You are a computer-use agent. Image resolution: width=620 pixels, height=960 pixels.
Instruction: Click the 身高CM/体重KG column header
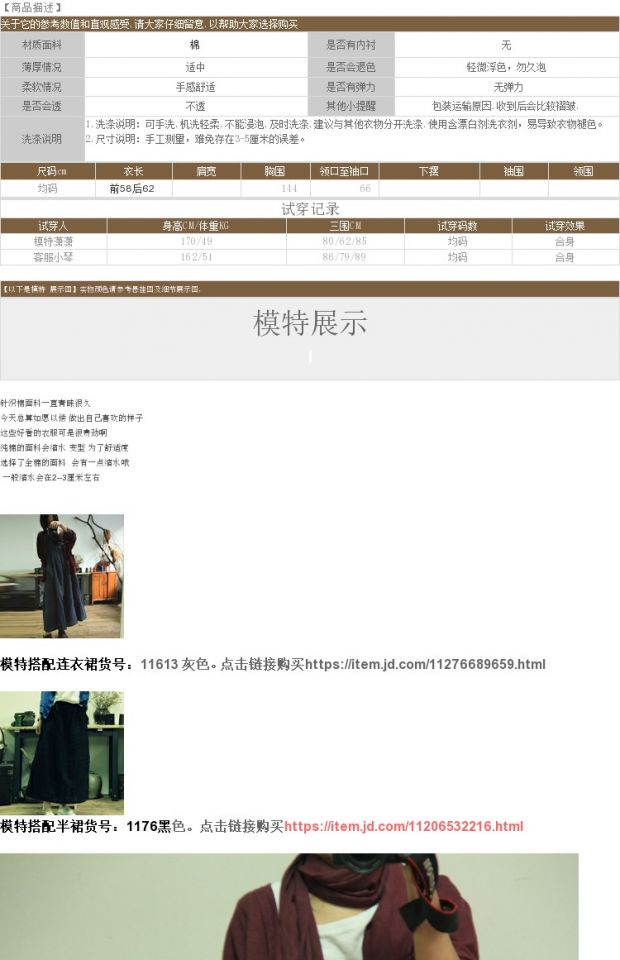click(x=196, y=226)
